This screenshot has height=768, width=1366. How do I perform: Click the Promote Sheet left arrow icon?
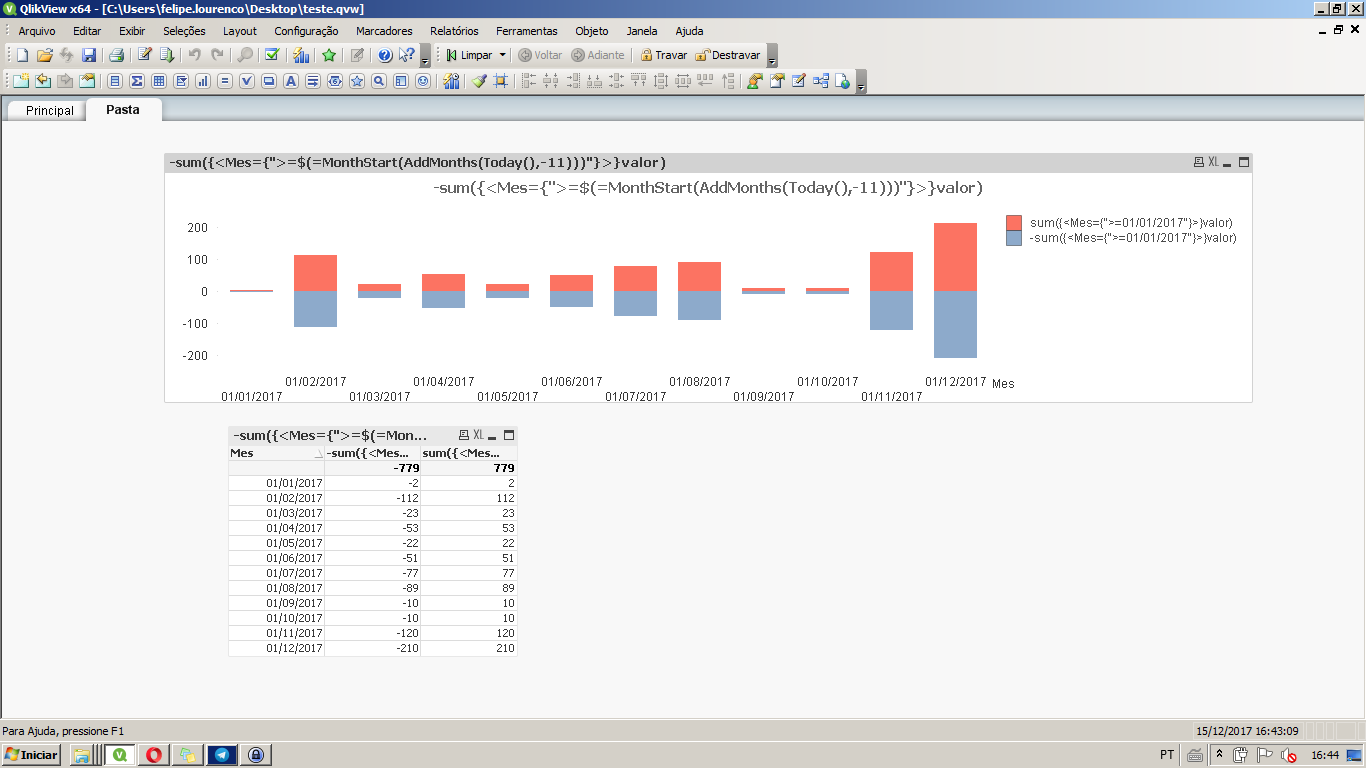click(43, 81)
